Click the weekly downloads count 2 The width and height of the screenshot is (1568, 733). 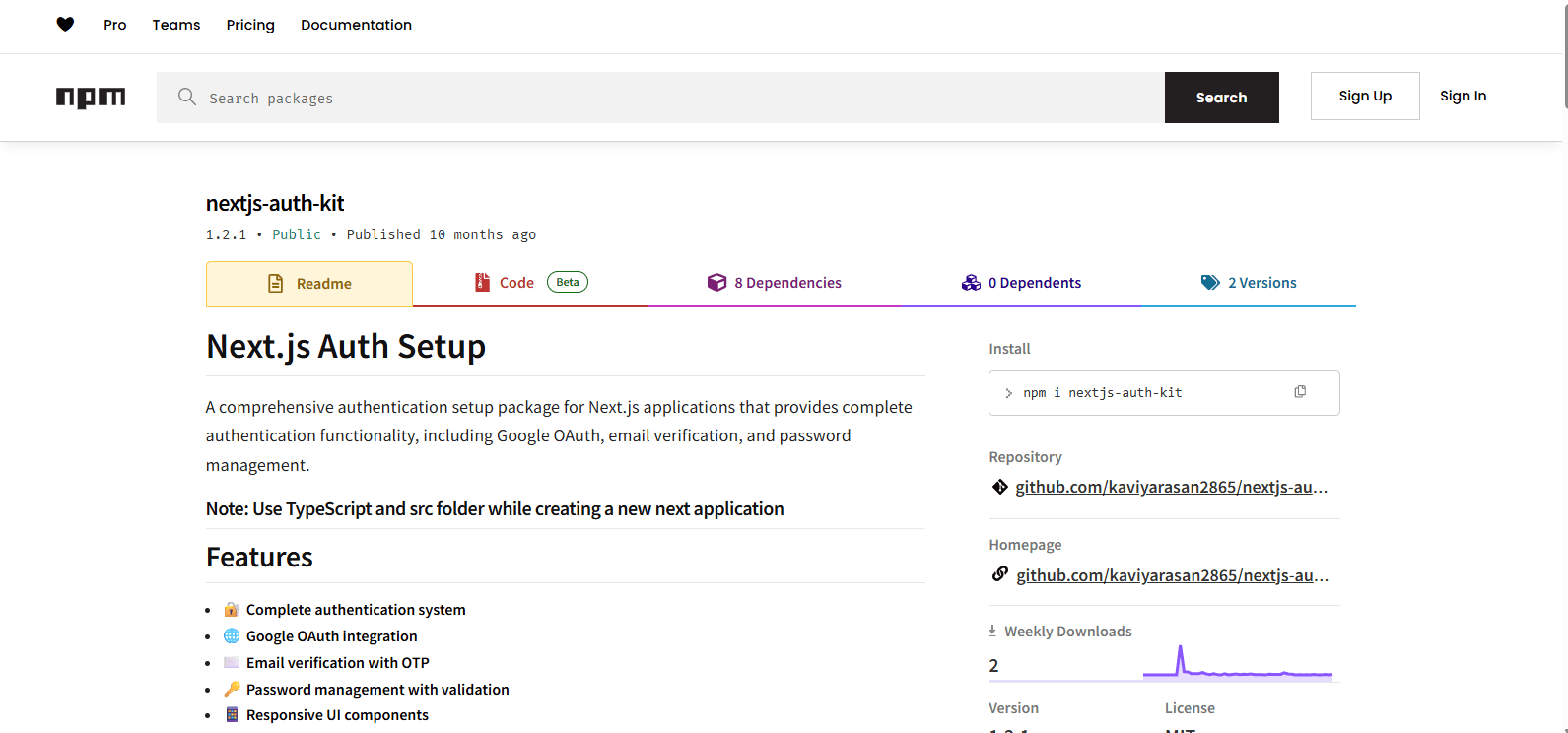pos(993,666)
